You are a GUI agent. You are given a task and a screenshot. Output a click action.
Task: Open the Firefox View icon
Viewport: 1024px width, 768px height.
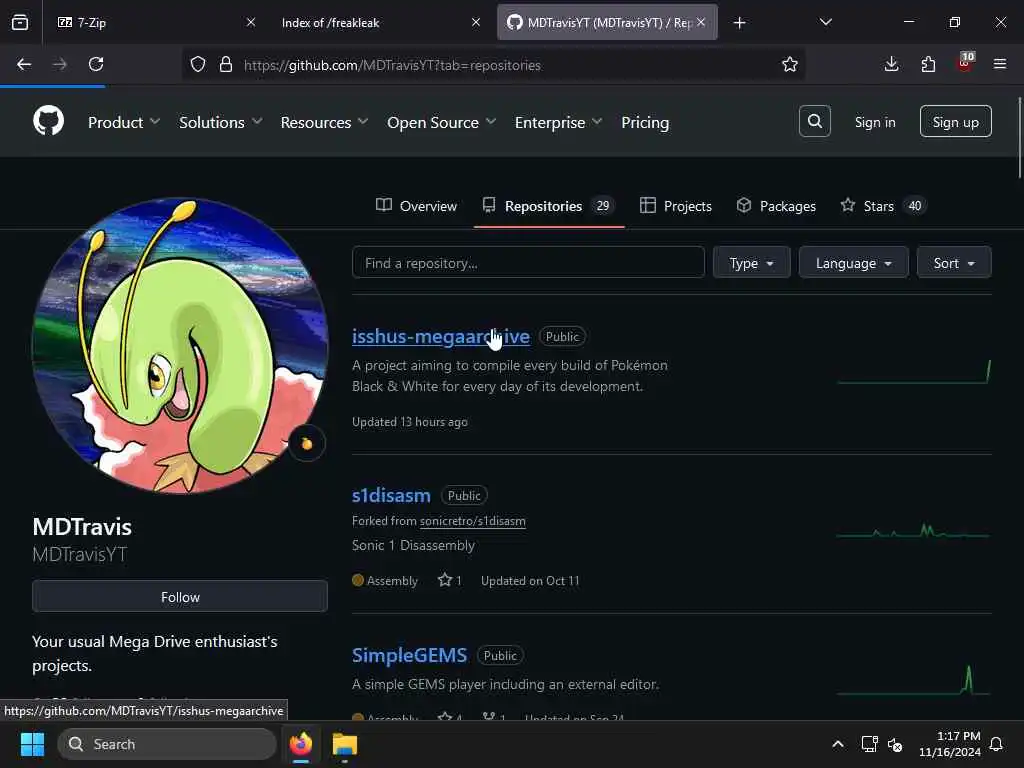tap(20, 22)
